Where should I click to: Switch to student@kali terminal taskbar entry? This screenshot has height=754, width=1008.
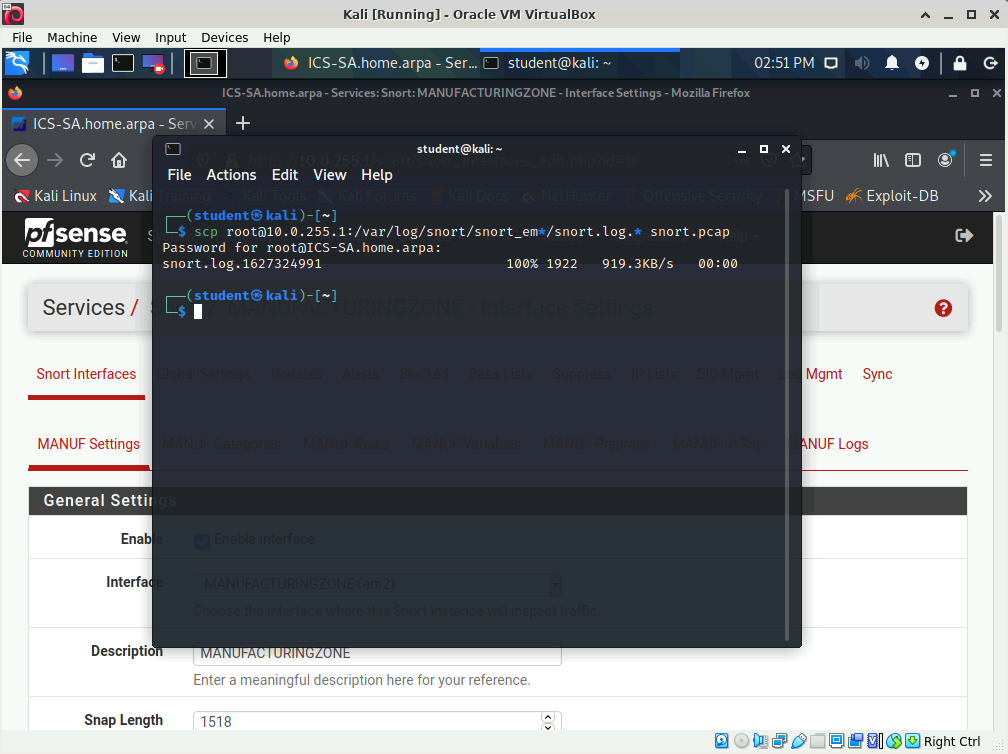pyautogui.click(x=579, y=63)
